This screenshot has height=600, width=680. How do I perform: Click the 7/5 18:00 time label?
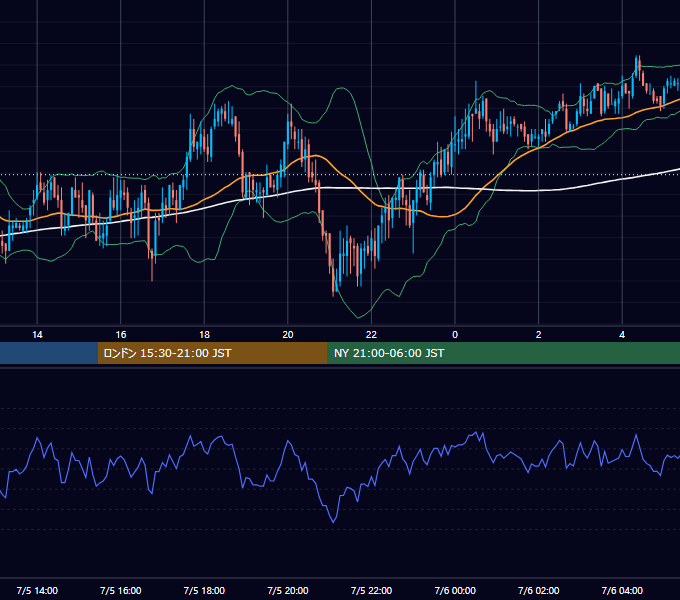[204, 590]
